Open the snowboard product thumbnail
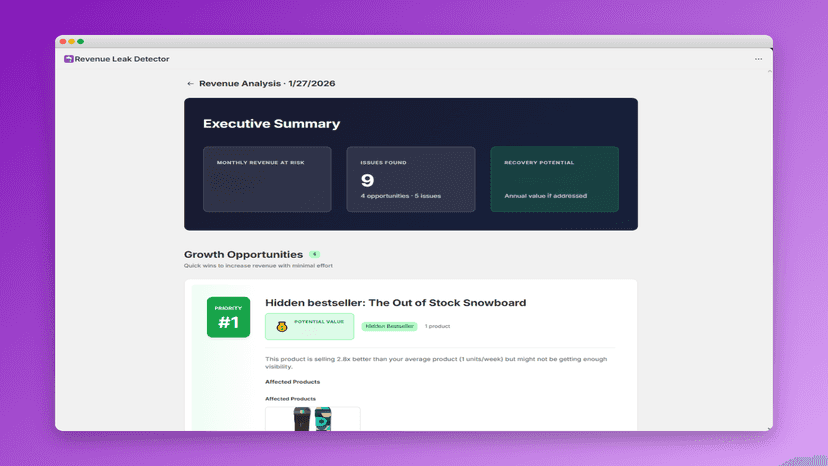 point(313,418)
